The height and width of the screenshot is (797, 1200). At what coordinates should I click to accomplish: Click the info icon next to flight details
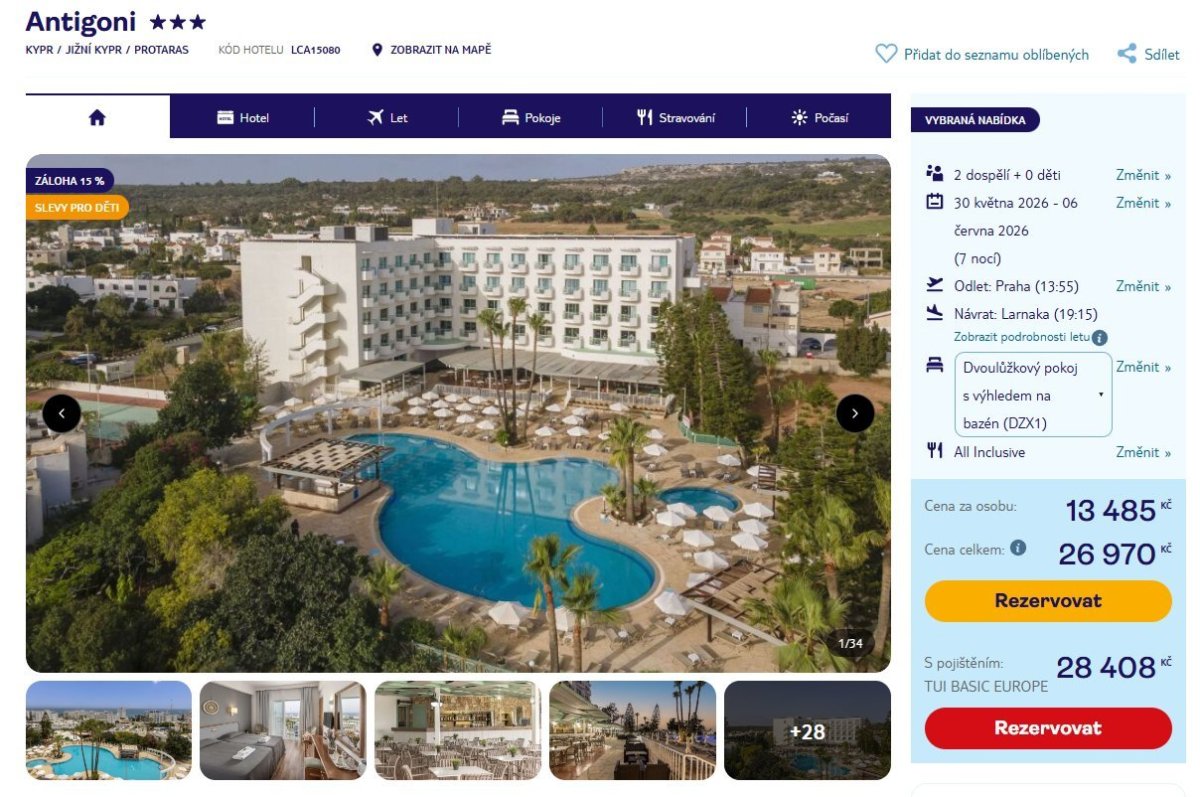[1100, 338]
